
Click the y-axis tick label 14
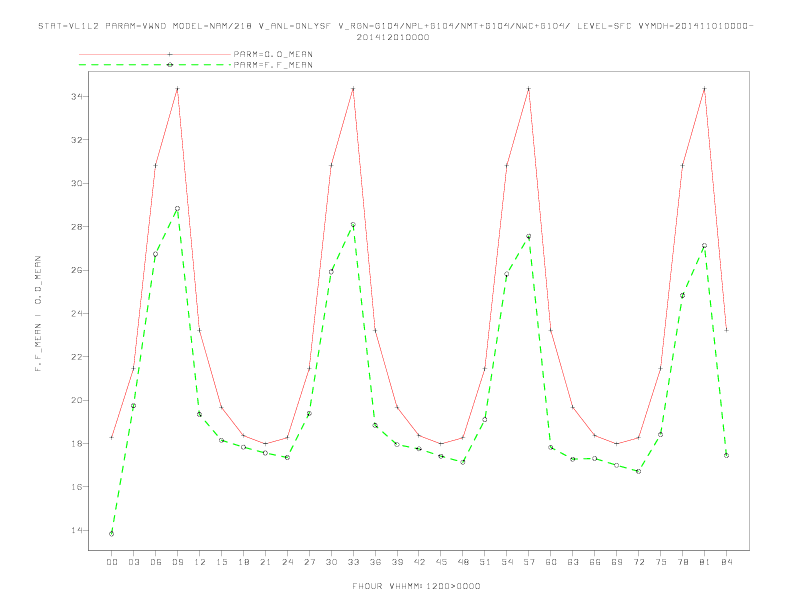(77, 530)
